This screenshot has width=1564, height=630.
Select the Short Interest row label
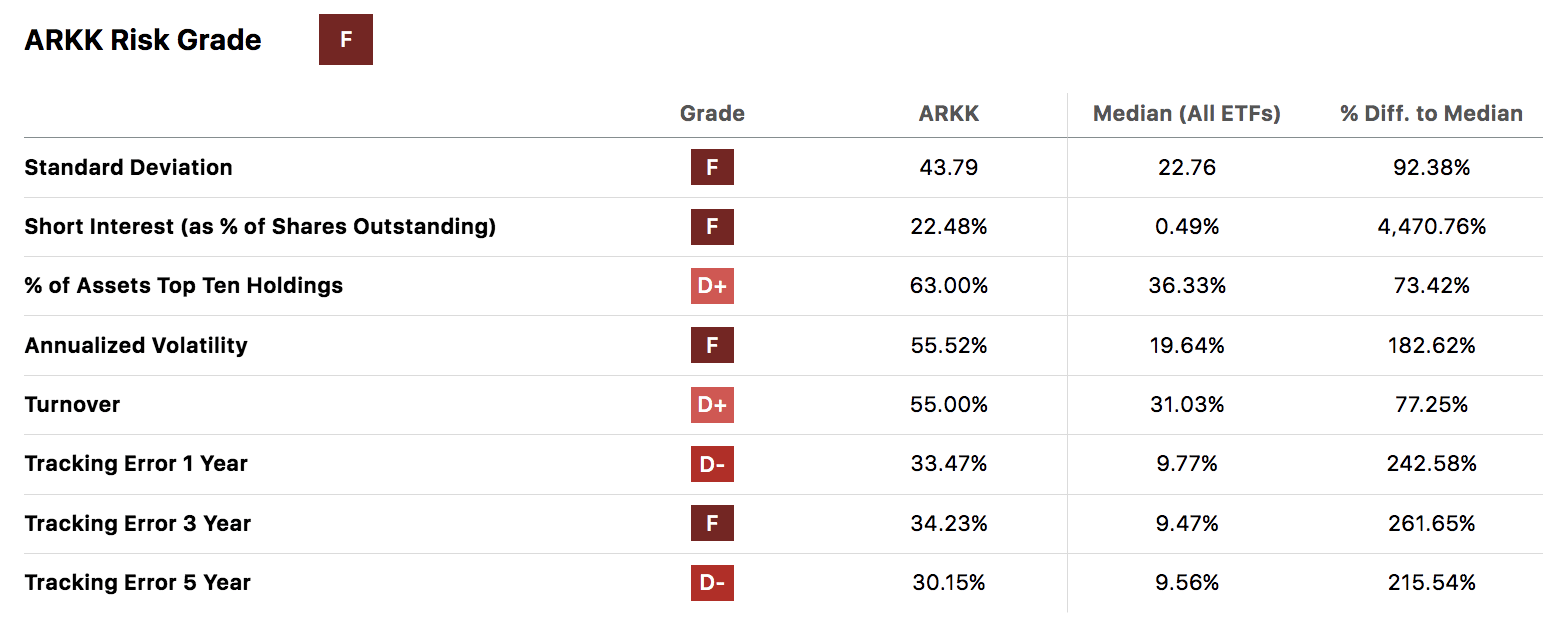click(260, 226)
